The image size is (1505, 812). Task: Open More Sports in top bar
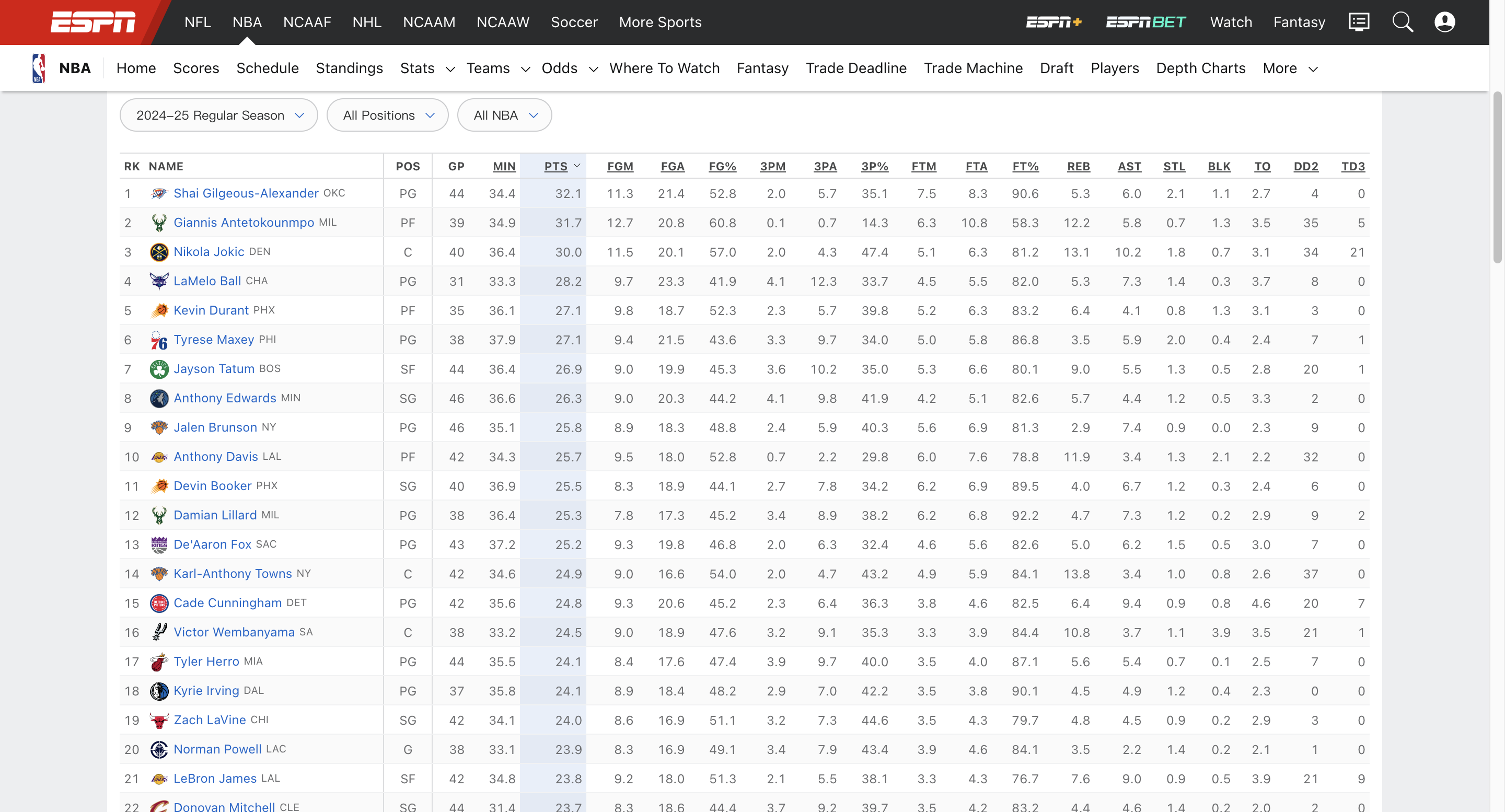click(660, 22)
